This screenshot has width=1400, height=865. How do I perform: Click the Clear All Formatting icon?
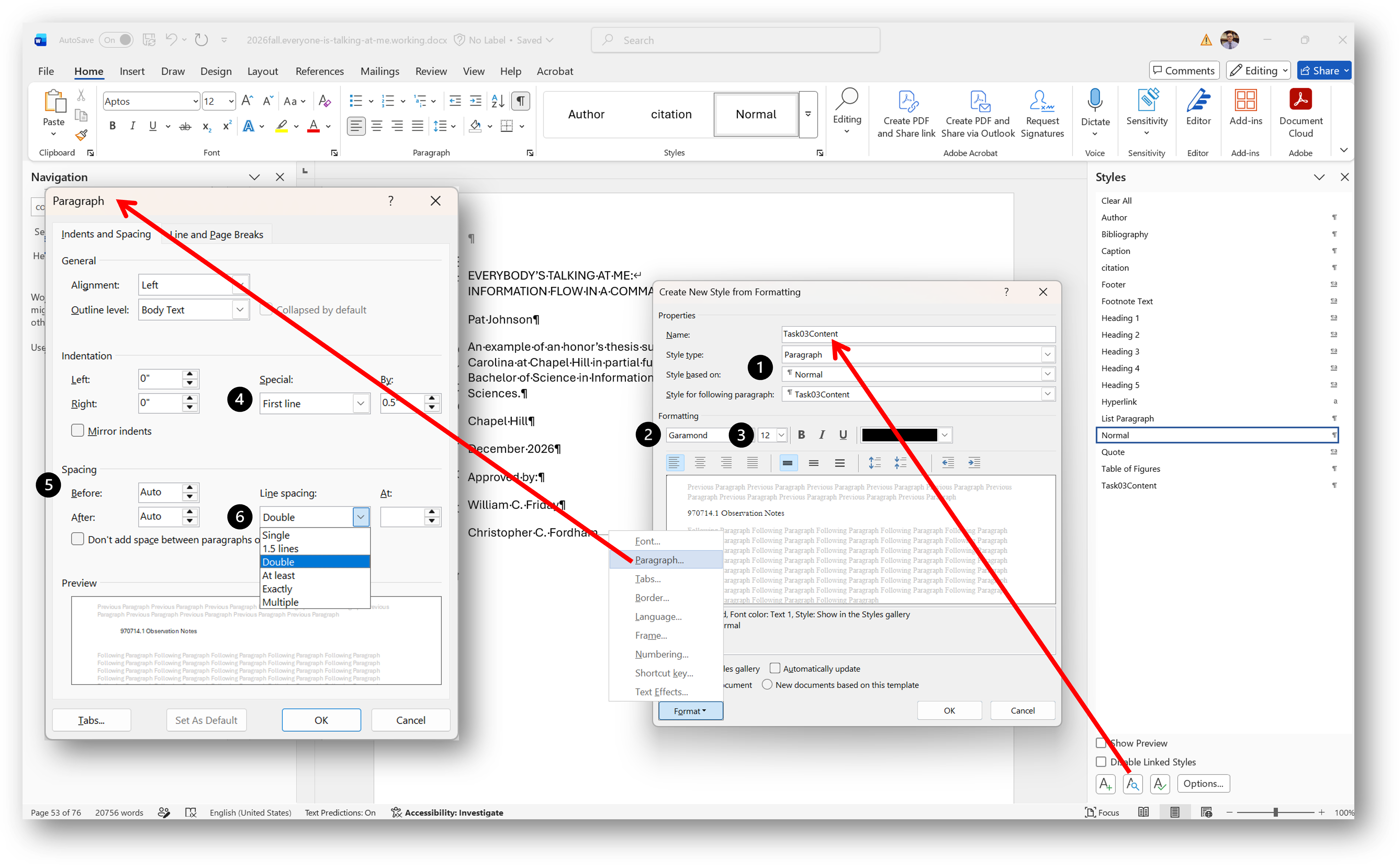324,101
